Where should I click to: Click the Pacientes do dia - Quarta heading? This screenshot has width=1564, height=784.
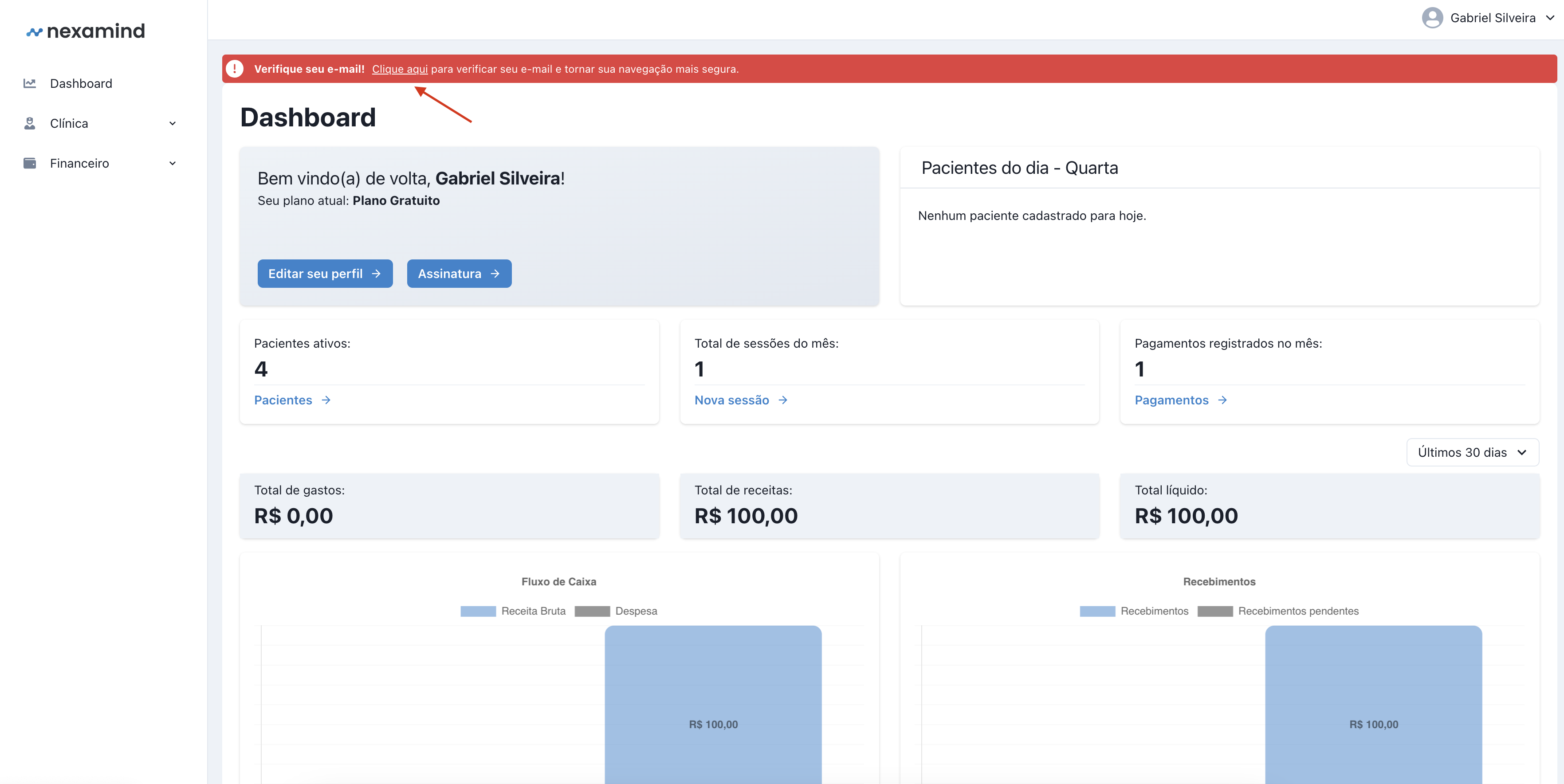click(1019, 168)
